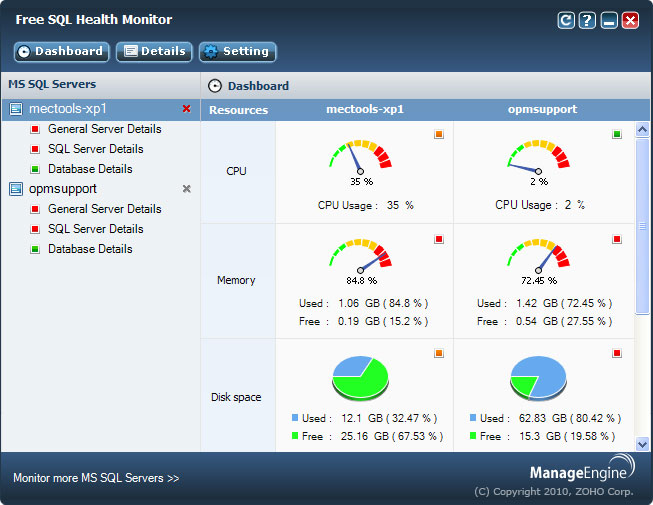Open Database Details under opmsupport
Screen dimensions: 653x505
click(90, 249)
